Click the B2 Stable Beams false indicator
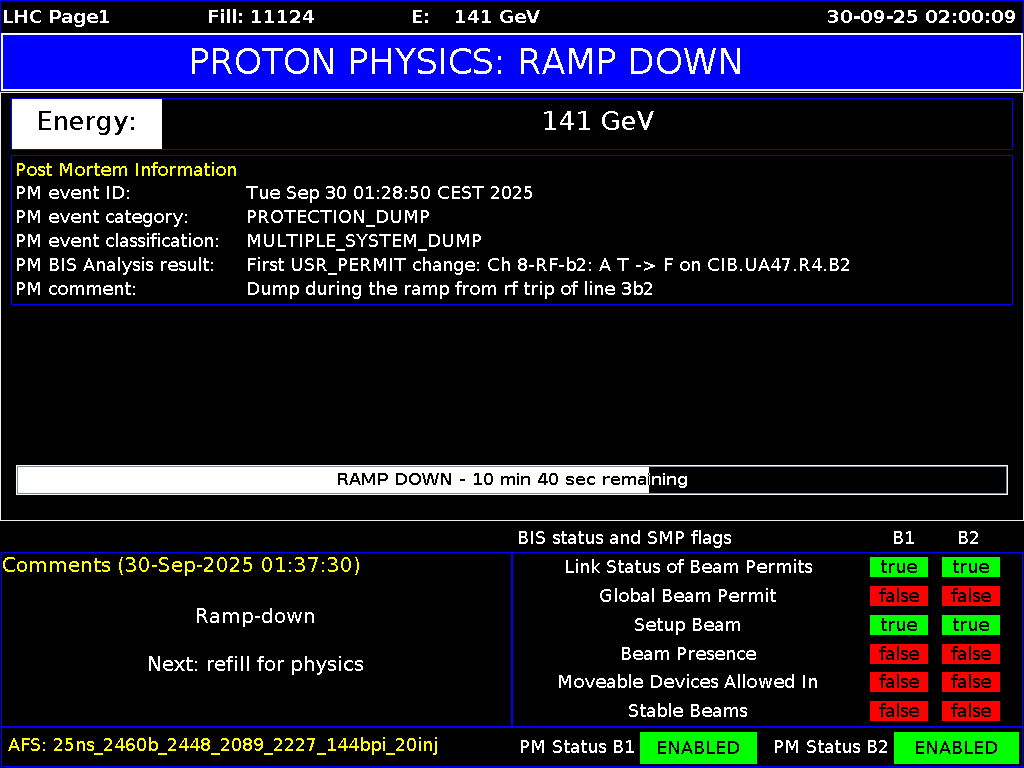Viewport: 1024px width, 768px height. click(x=968, y=711)
